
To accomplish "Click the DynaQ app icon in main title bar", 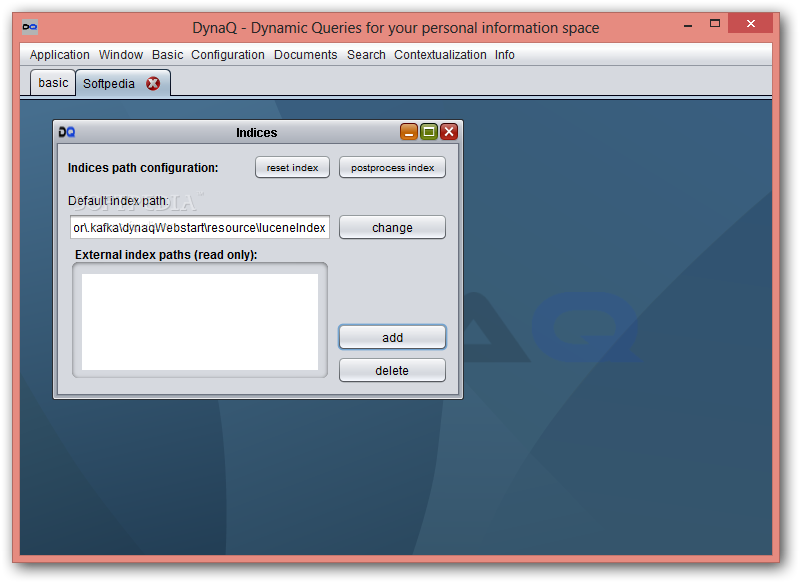I will coord(30,27).
